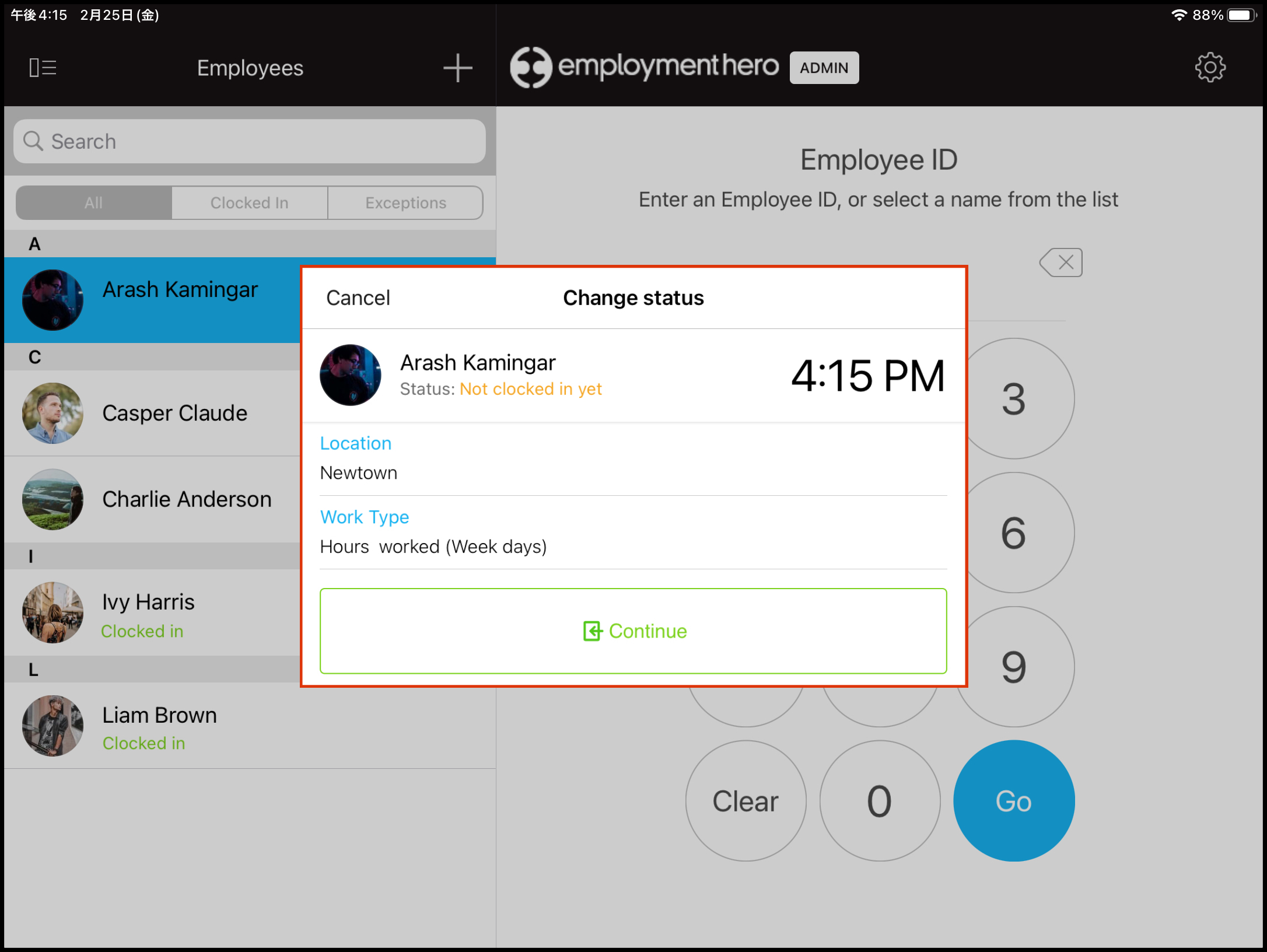Tap the search magnifier icon
This screenshot has width=1267, height=952.
33,141
